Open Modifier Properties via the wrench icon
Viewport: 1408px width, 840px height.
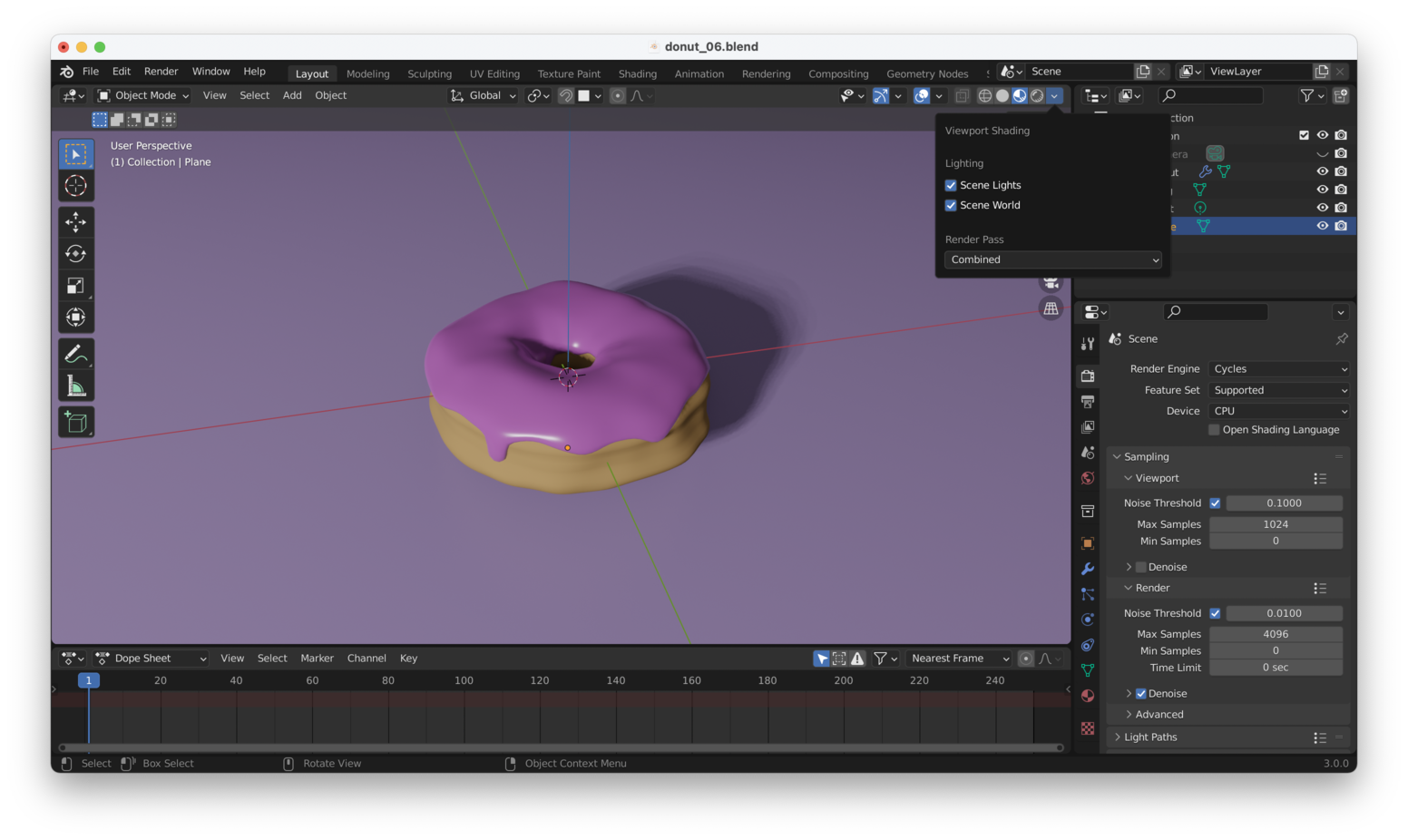point(1087,569)
